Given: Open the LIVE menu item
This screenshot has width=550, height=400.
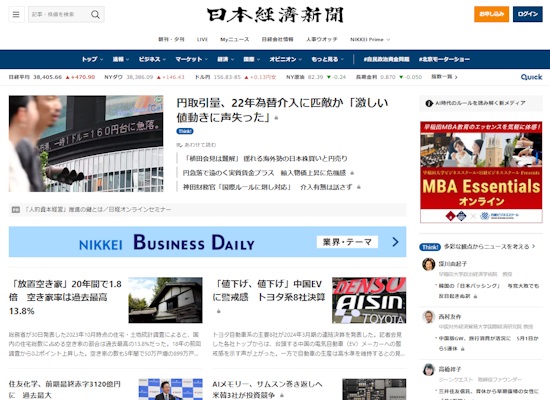Looking at the screenshot, I should point(202,40).
